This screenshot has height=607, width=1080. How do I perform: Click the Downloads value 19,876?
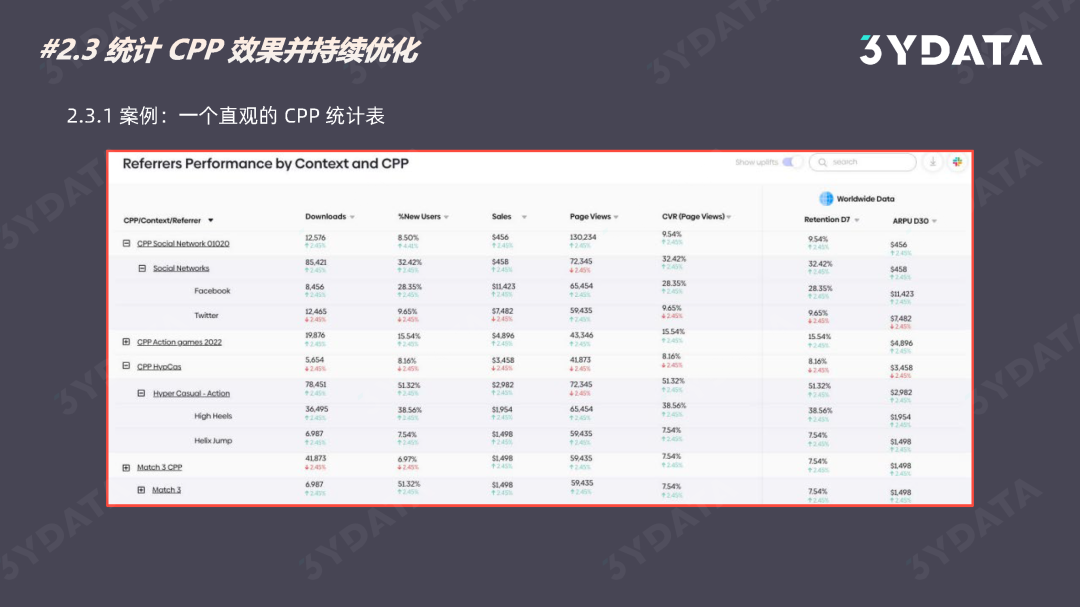tap(315, 336)
